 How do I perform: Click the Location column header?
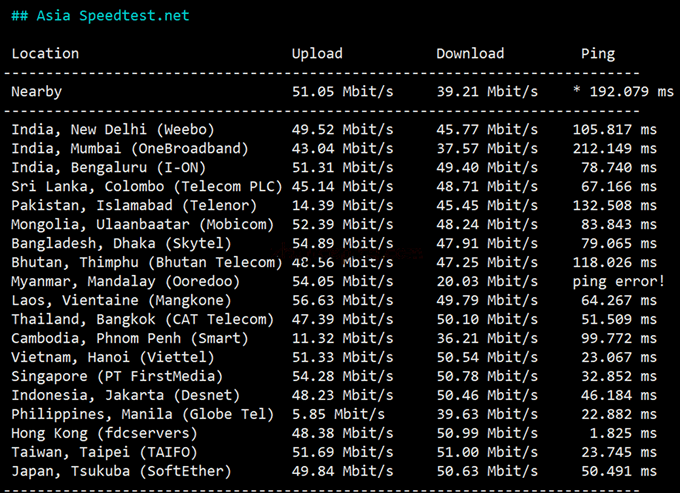(x=45, y=54)
